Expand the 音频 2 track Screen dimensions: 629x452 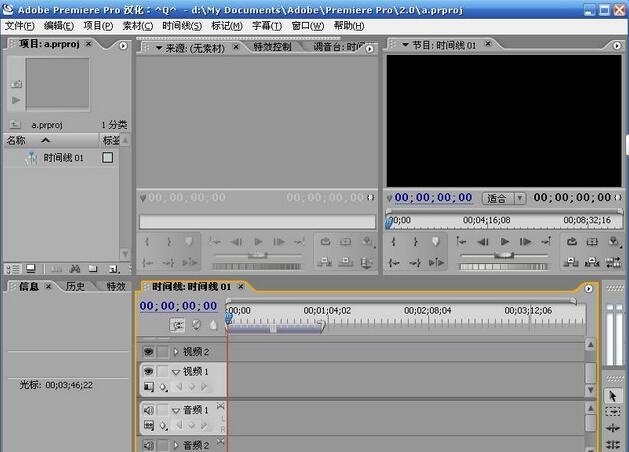(x=176, y=445)
